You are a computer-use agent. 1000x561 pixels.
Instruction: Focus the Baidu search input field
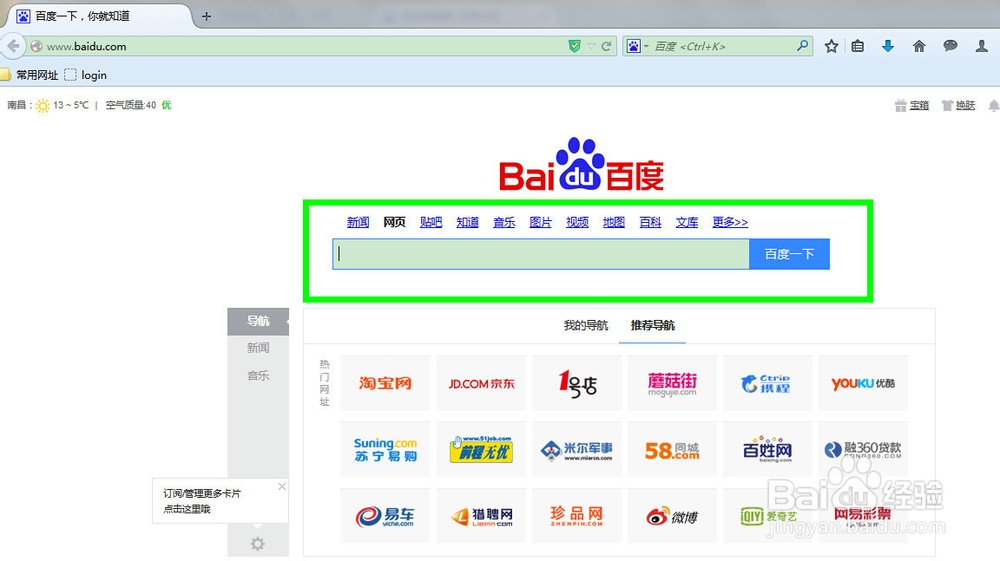tap(541, 254)
